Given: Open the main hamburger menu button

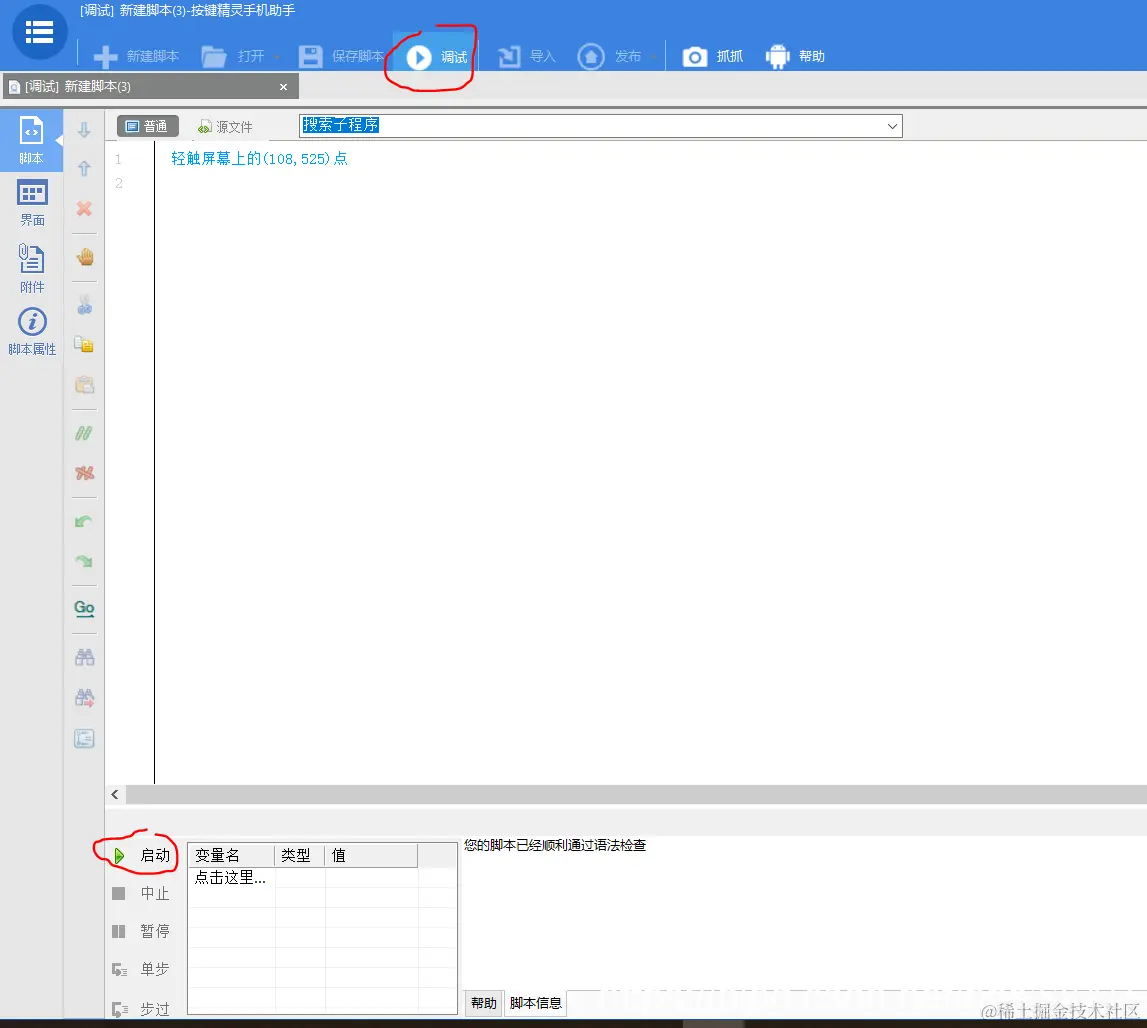Looking at the screenshot, I should [40, 32].
